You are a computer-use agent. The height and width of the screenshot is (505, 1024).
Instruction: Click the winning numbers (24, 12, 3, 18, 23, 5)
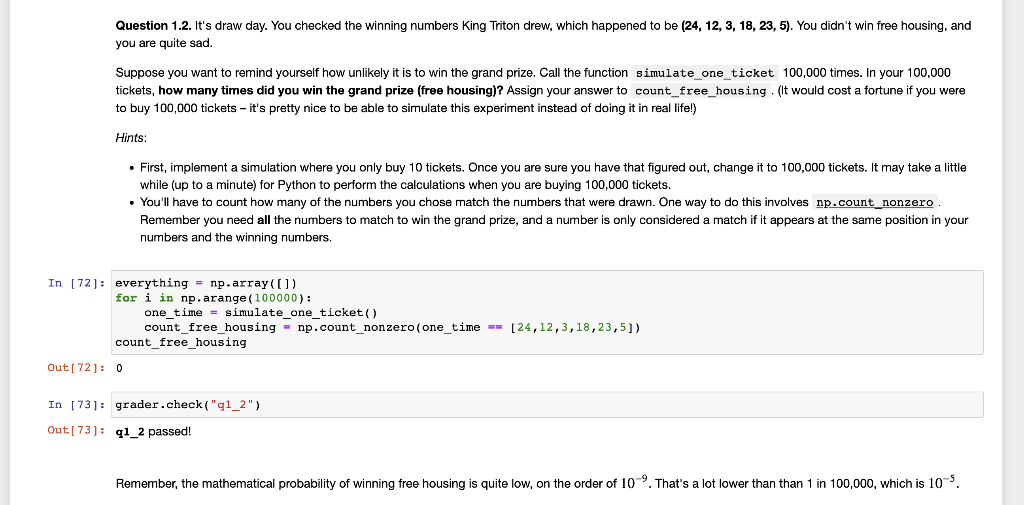pyautogui.click(x=736, y=25)
